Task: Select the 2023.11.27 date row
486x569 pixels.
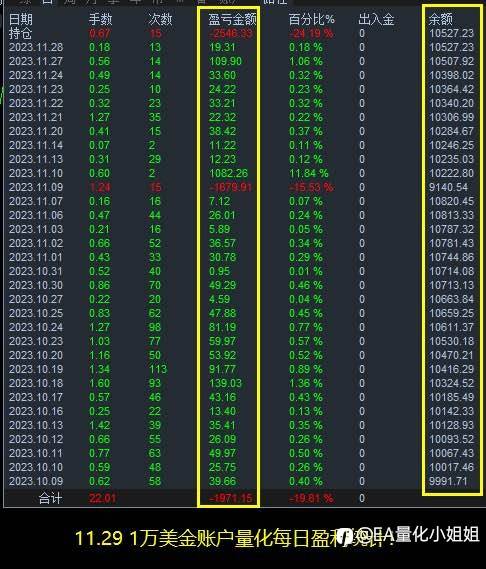Action: click(x=36, y=61)
